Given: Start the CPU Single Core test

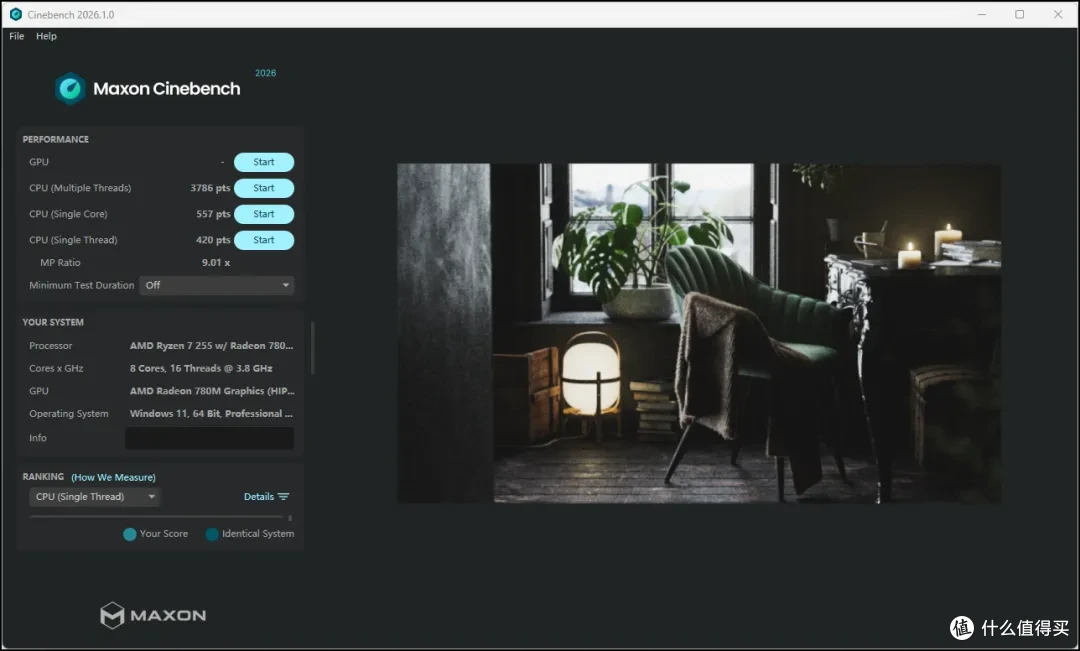Looking at the screenshot, I should (264, 214).
